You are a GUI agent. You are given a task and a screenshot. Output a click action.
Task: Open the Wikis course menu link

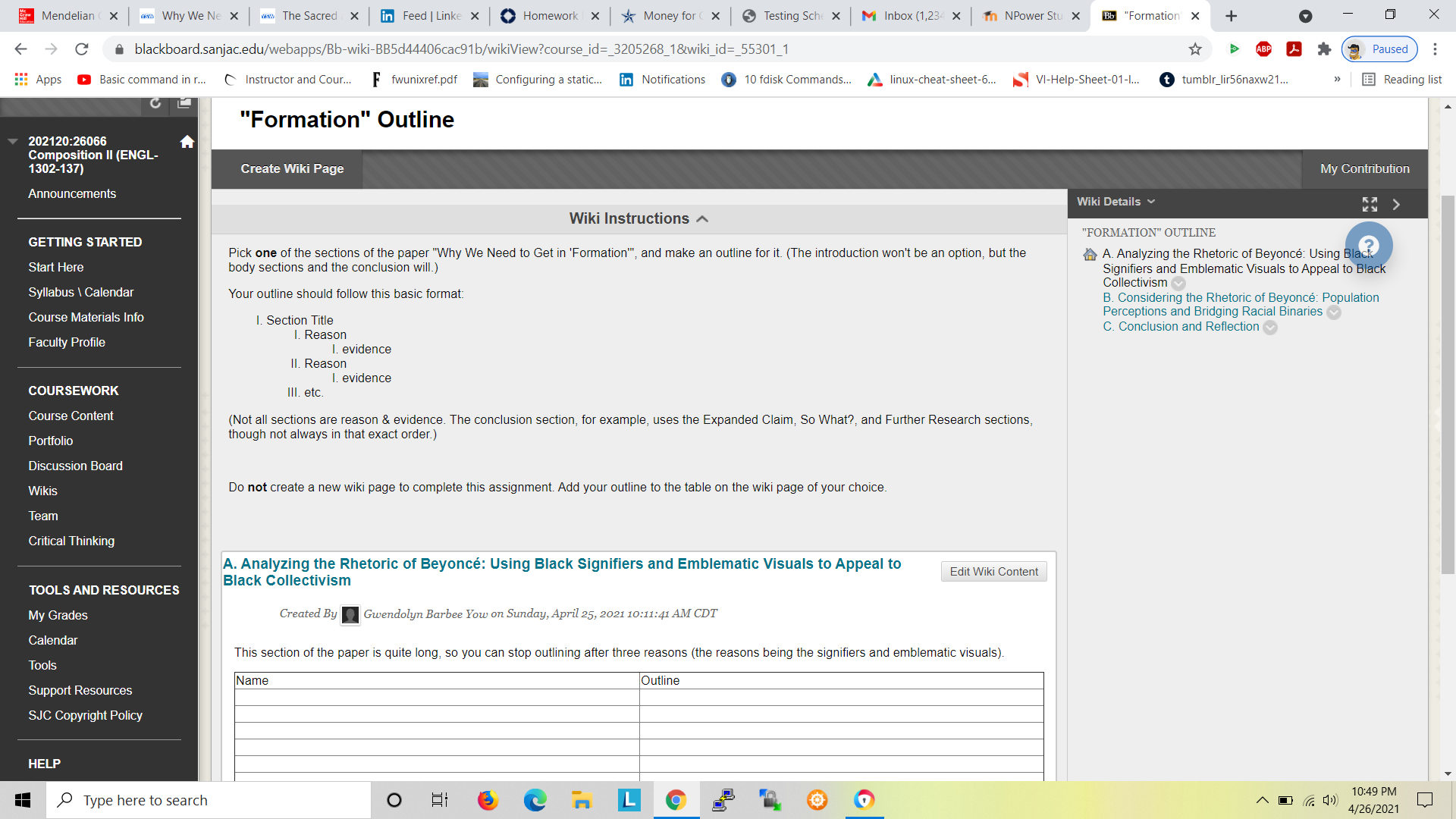(42, 491)
